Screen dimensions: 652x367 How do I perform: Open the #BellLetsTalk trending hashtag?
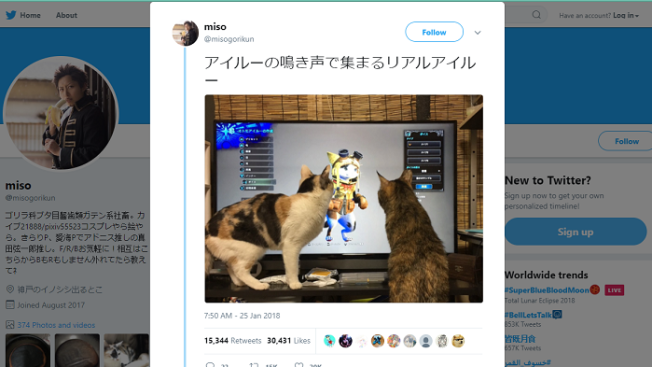(528, 315)
